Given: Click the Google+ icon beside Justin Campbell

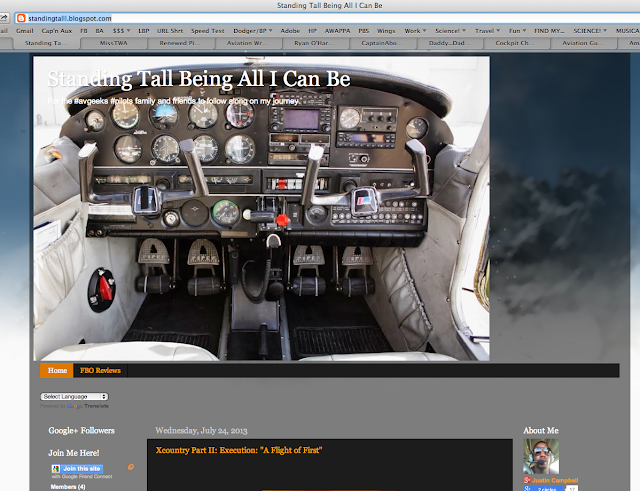Looking at the screenshot, I should click(527, 480).
